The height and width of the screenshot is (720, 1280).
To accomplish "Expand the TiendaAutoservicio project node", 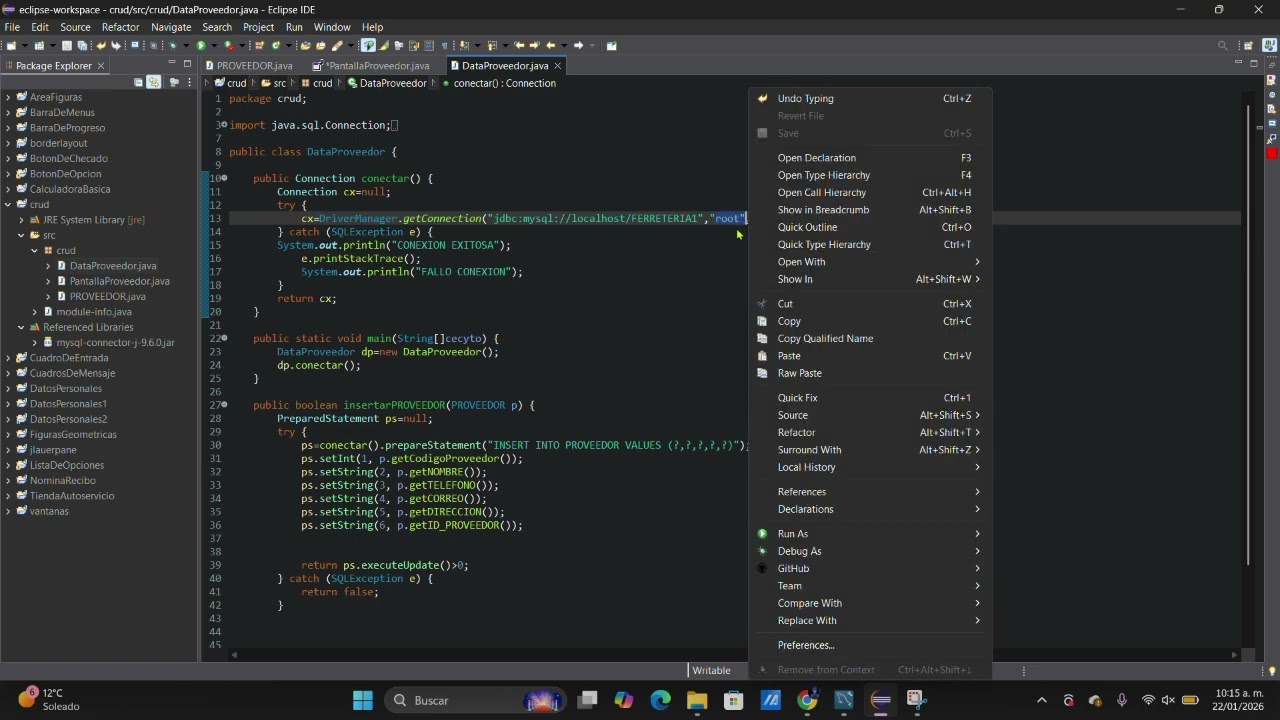I will (x=8, y=496).
